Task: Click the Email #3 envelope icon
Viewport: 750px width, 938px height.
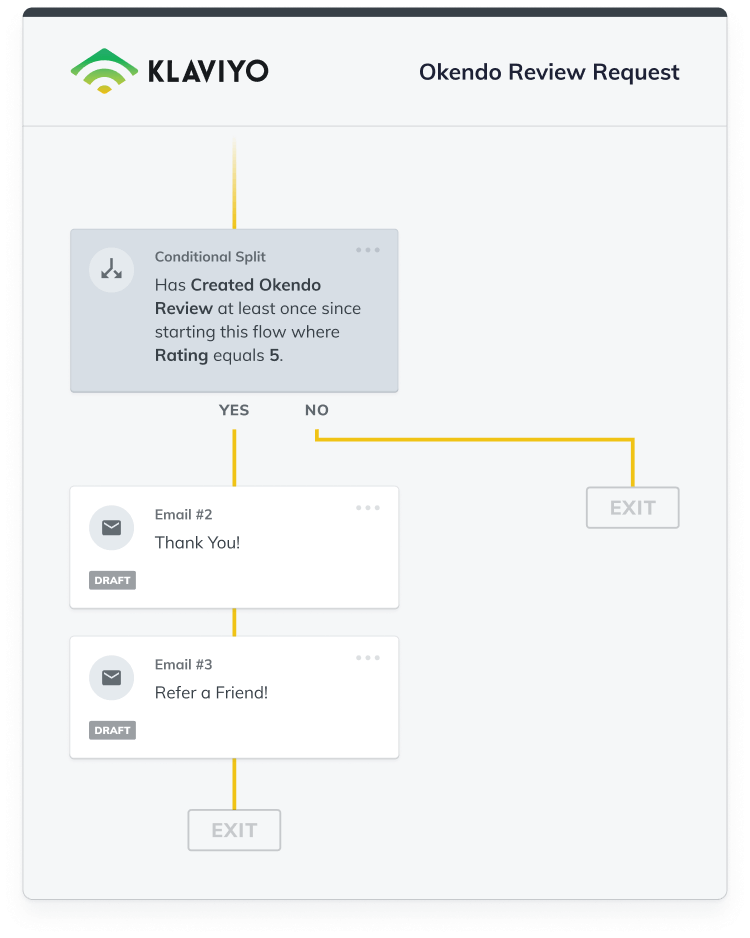Action: point(111,678)
